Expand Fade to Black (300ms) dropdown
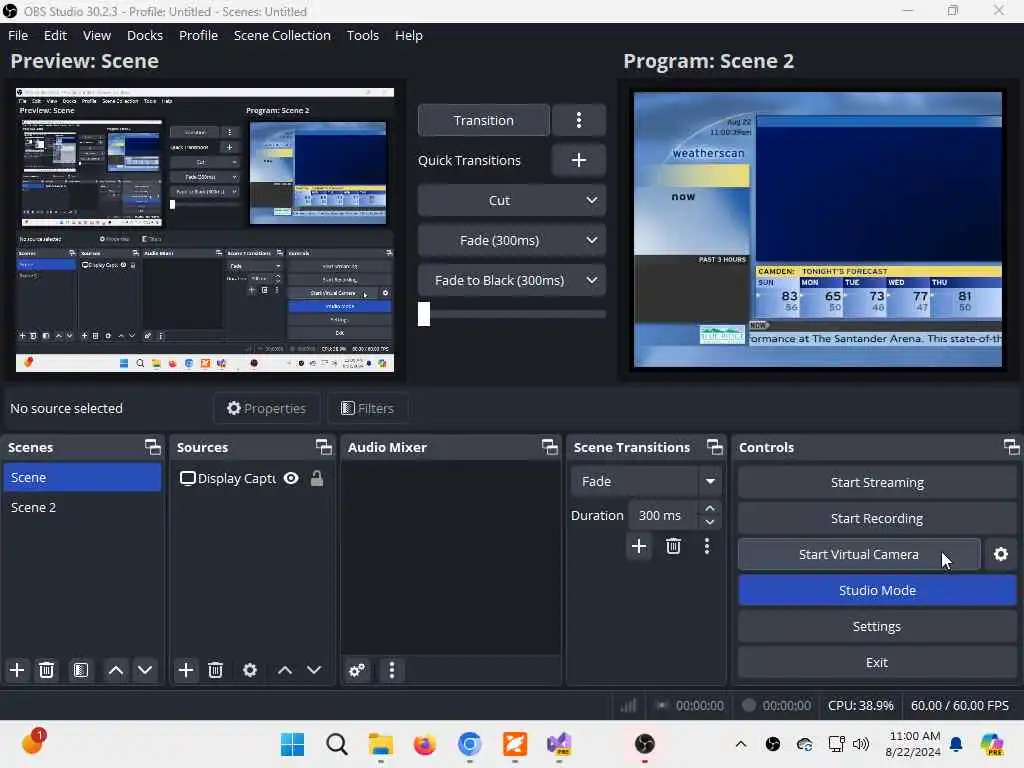The image size is (1024, 768). (x=592, y=280)
